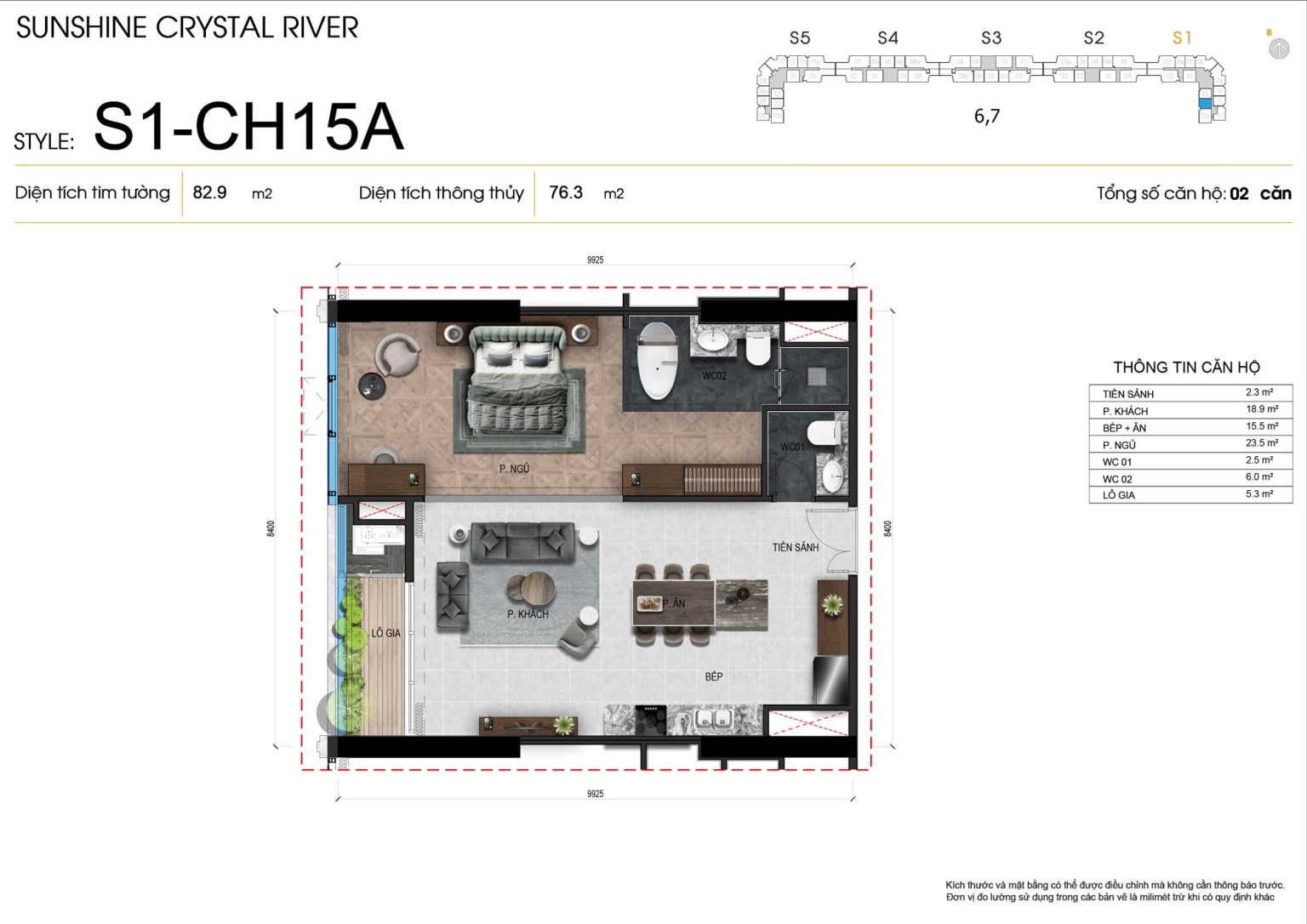
Task: Click the THÔNG TIN CĂN HỘ heading
Action: point(1187,368)
